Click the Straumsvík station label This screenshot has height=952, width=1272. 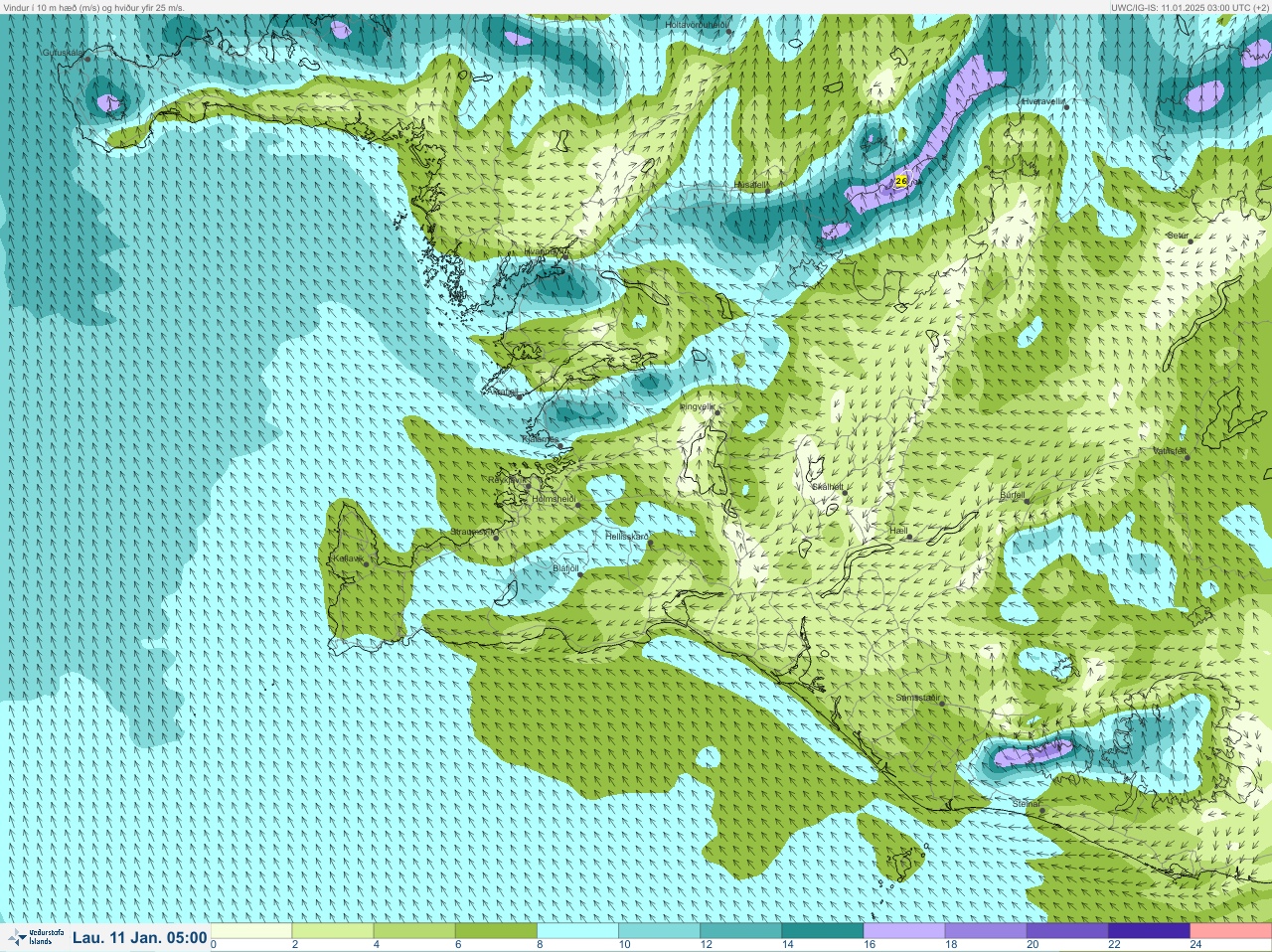pyautogui.click(x=472, y=532)
